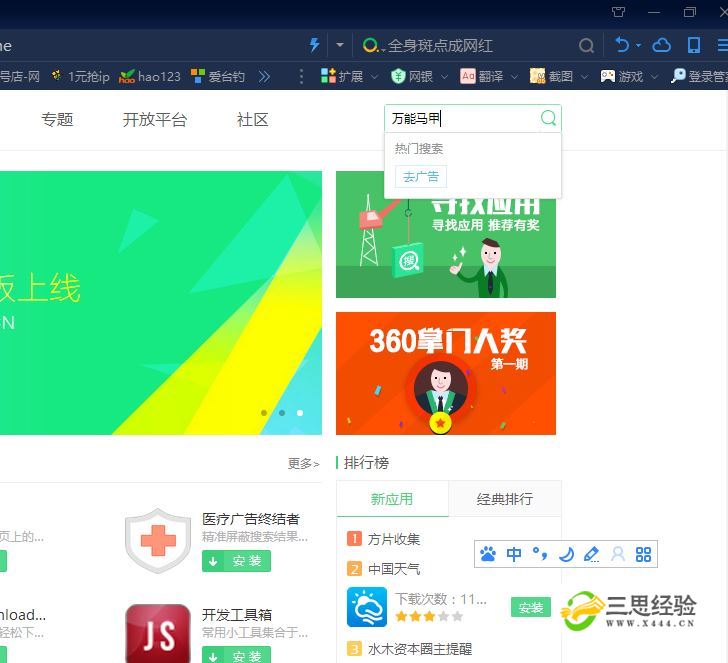728x663 pixels.
Task: Click the browser search magnifier icon
Action: point(586,46)
